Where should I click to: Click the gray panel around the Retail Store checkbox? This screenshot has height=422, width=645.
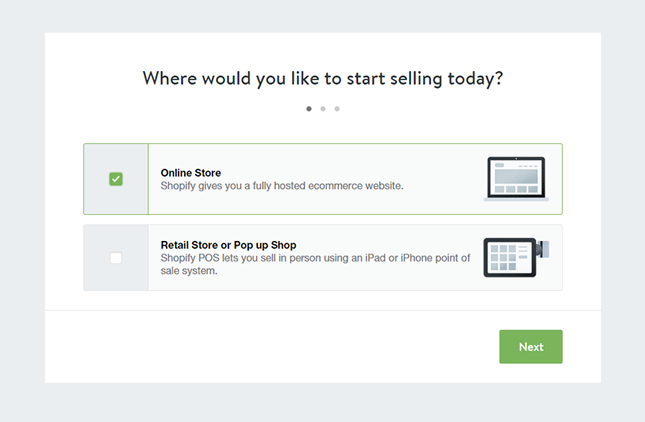[x=116, y=257]
